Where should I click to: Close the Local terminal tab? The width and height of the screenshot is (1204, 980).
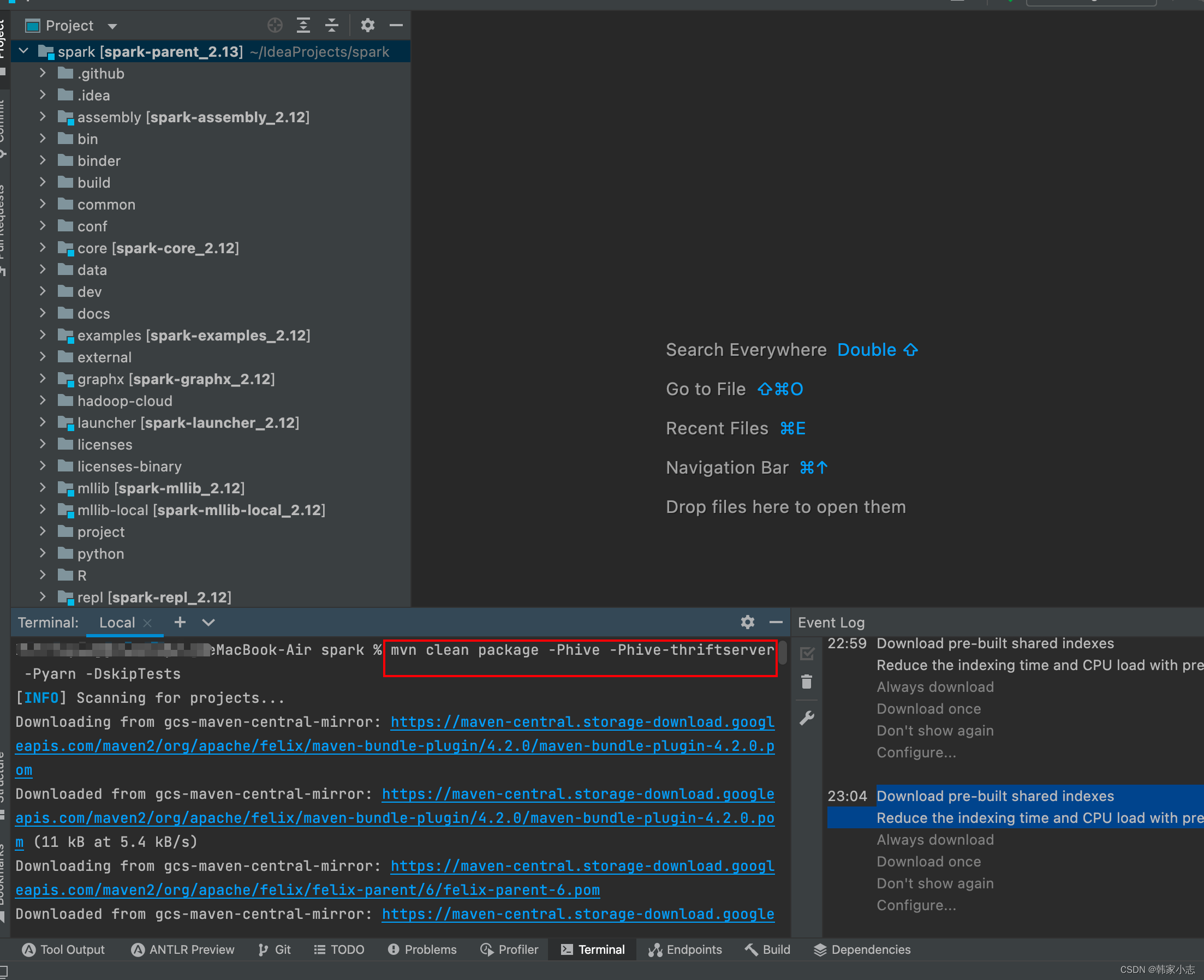[x=147, y=623]
